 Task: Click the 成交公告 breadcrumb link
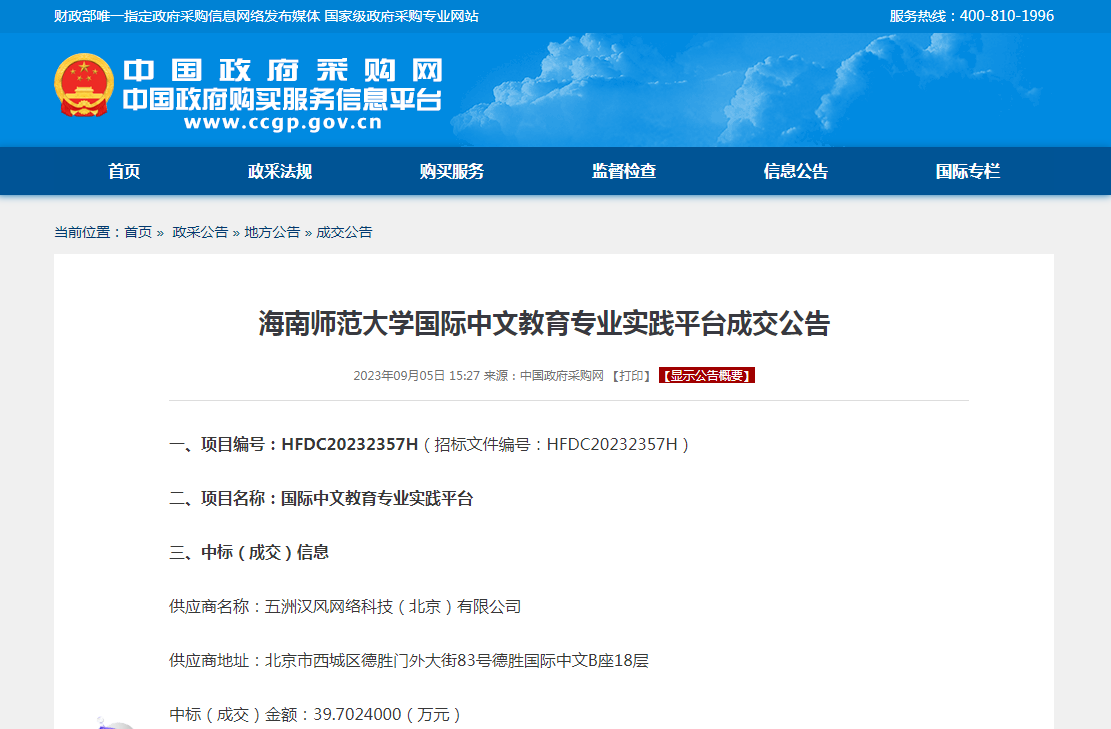click(x=344, y=232)
